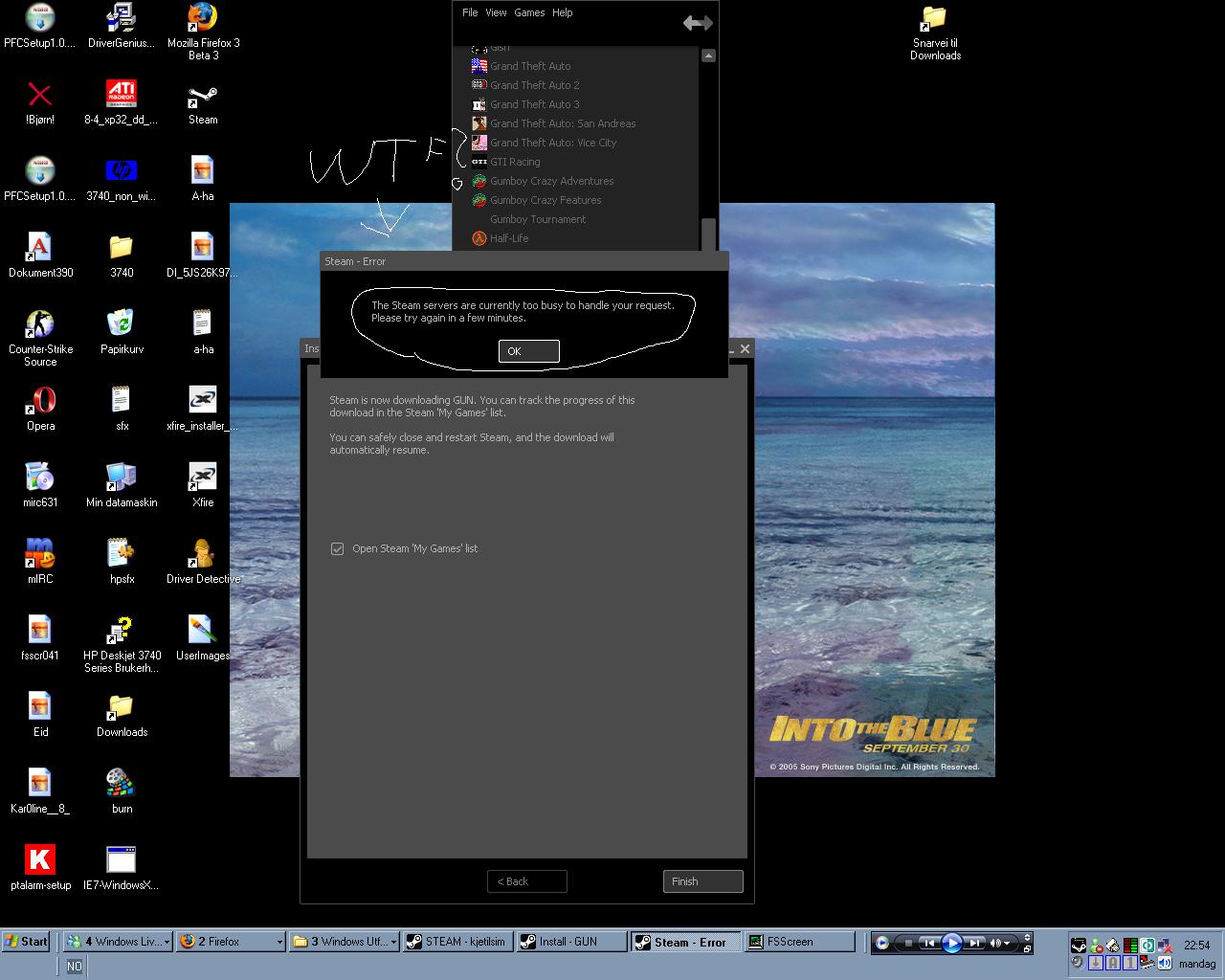
Task: Select the Xfire desktop icon
Action: [x=203, y=485]
